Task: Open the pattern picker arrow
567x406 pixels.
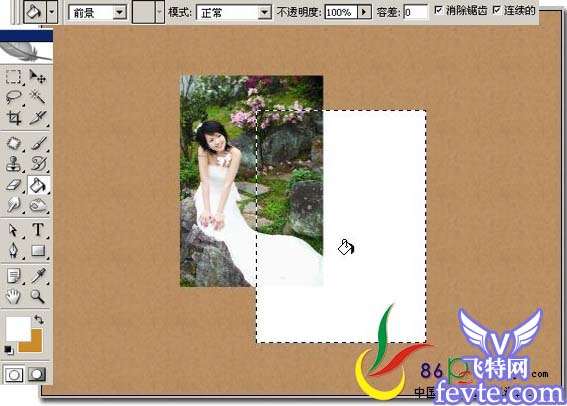Action: tap(159, 13)
